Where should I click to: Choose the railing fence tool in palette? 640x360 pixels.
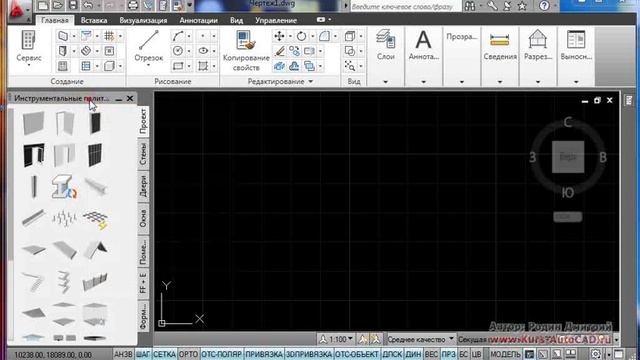95,282
